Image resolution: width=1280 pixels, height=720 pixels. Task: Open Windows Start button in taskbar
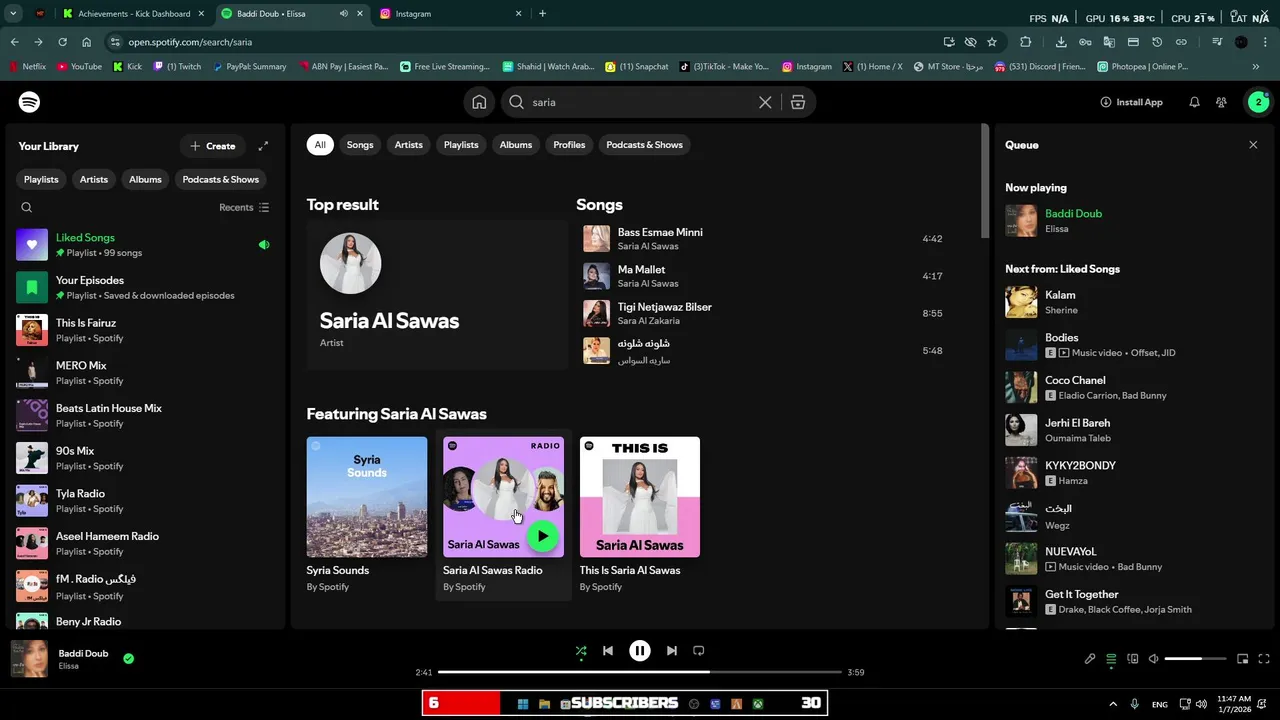click(x=523, y=704)
